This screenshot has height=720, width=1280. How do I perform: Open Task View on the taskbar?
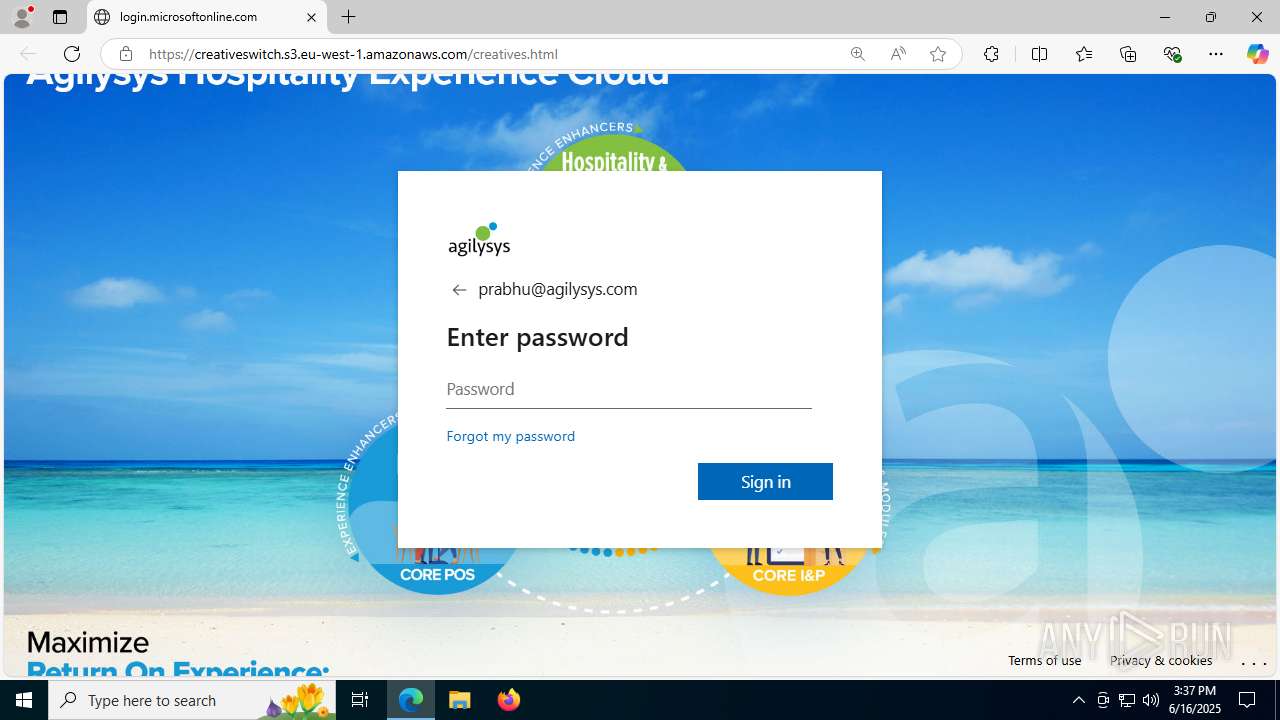point(361,700)
